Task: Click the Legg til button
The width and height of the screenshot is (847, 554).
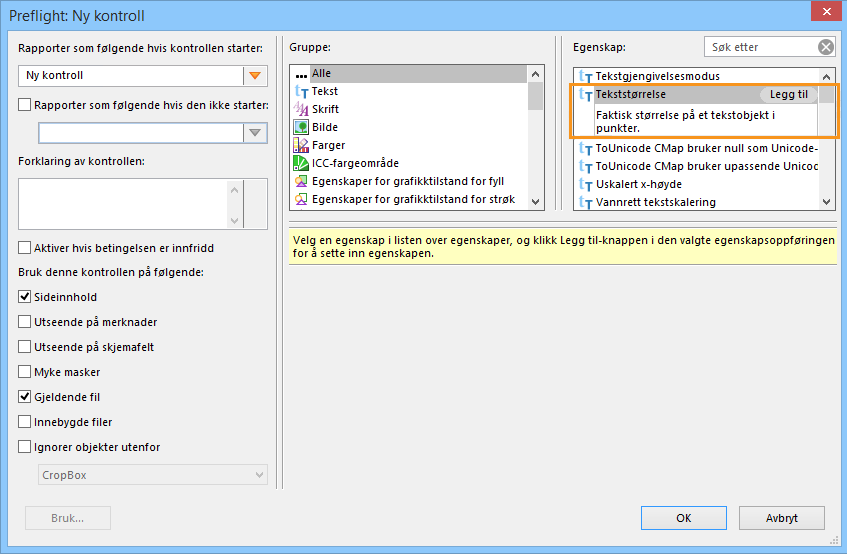Action: click(788, 95)
